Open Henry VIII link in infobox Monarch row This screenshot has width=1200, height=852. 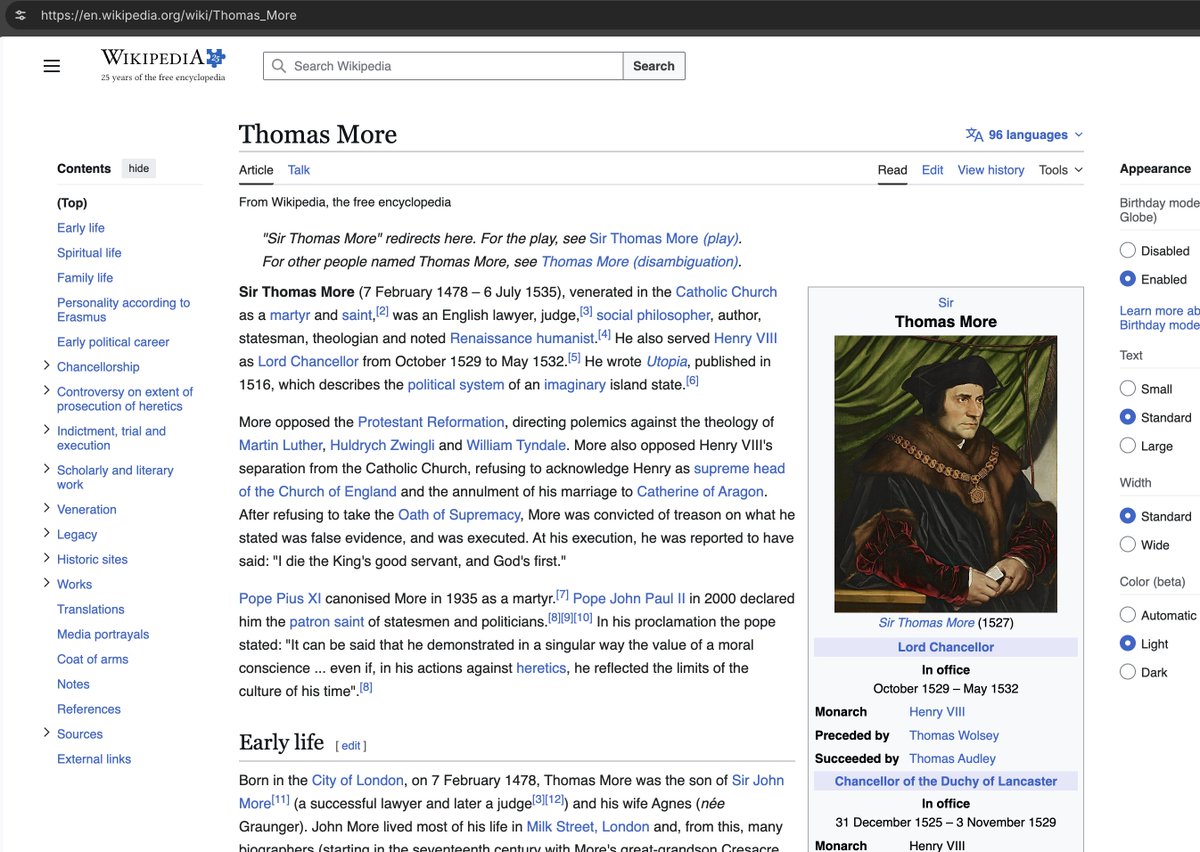937,712
